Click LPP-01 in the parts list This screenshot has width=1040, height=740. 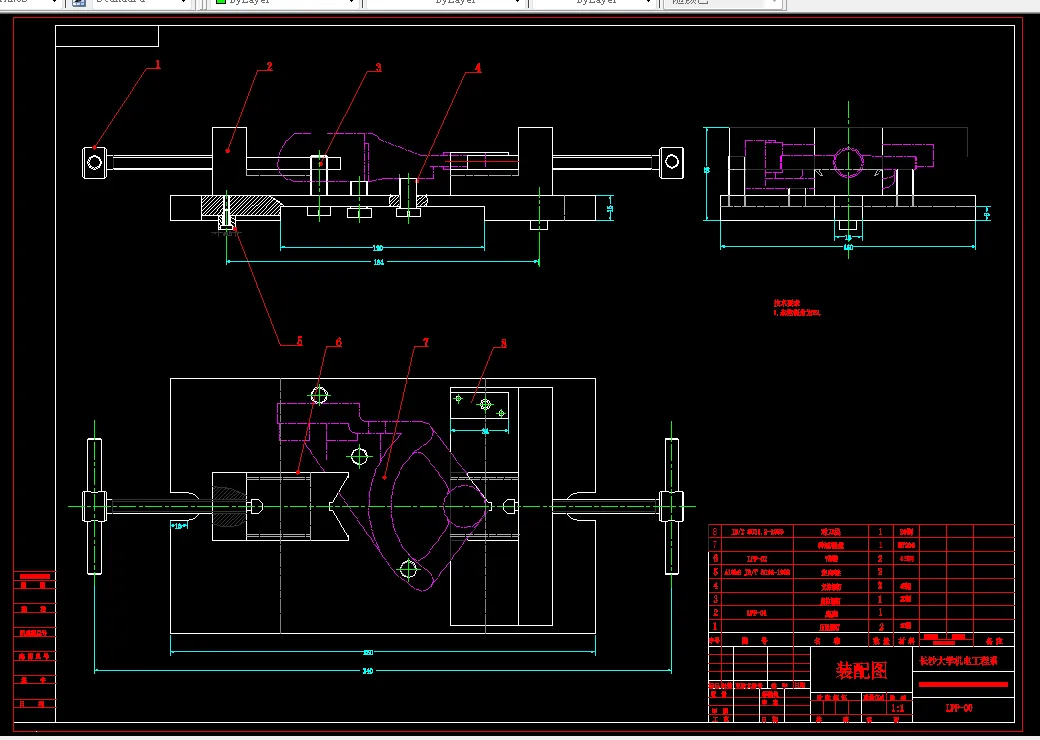pos(757,613)
